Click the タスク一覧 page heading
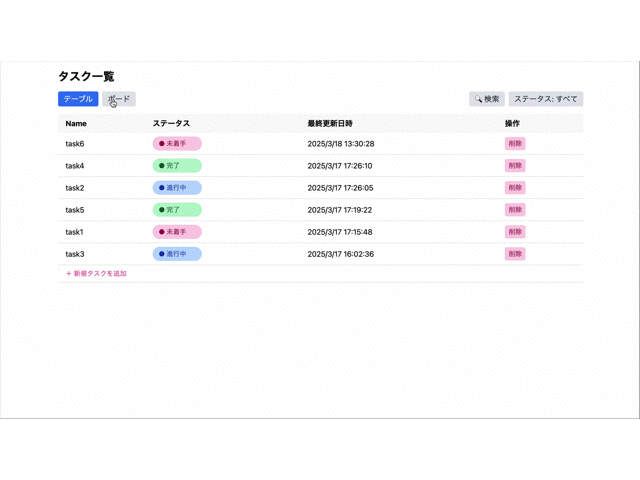Image resolution: width=640 pixels, height=480 pixels. pos(86,76)
